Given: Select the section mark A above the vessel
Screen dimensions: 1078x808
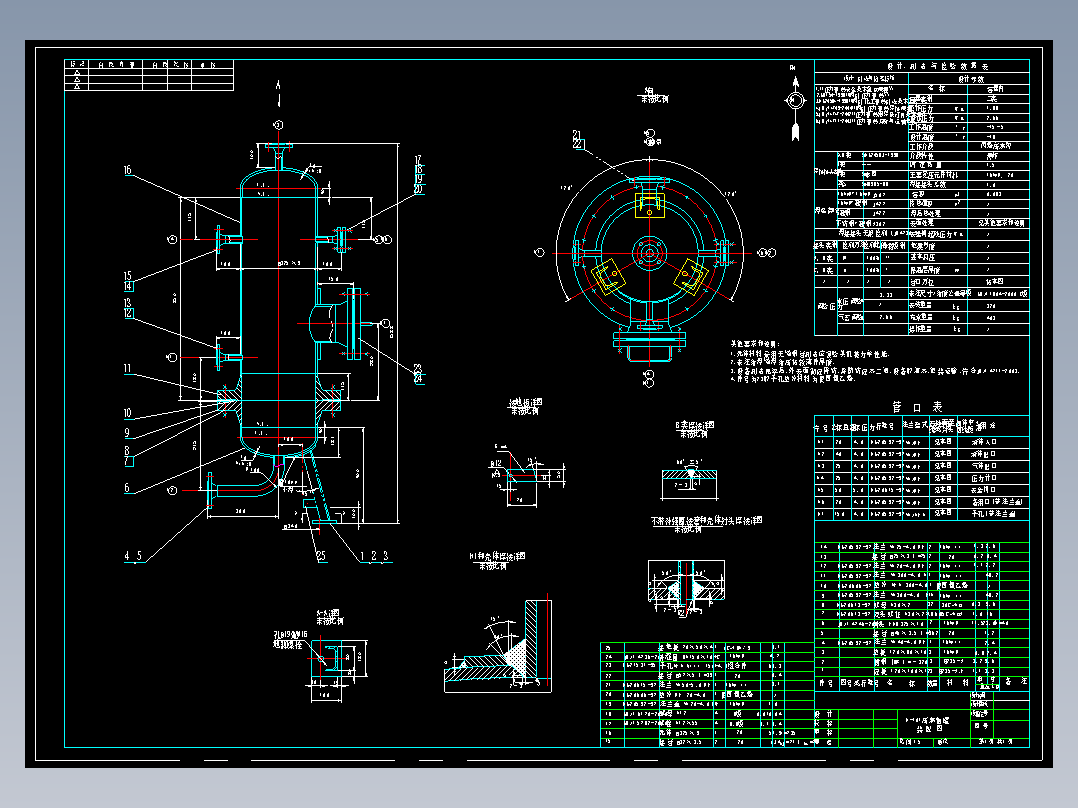Looking at the screenshot, I should 278,85.
